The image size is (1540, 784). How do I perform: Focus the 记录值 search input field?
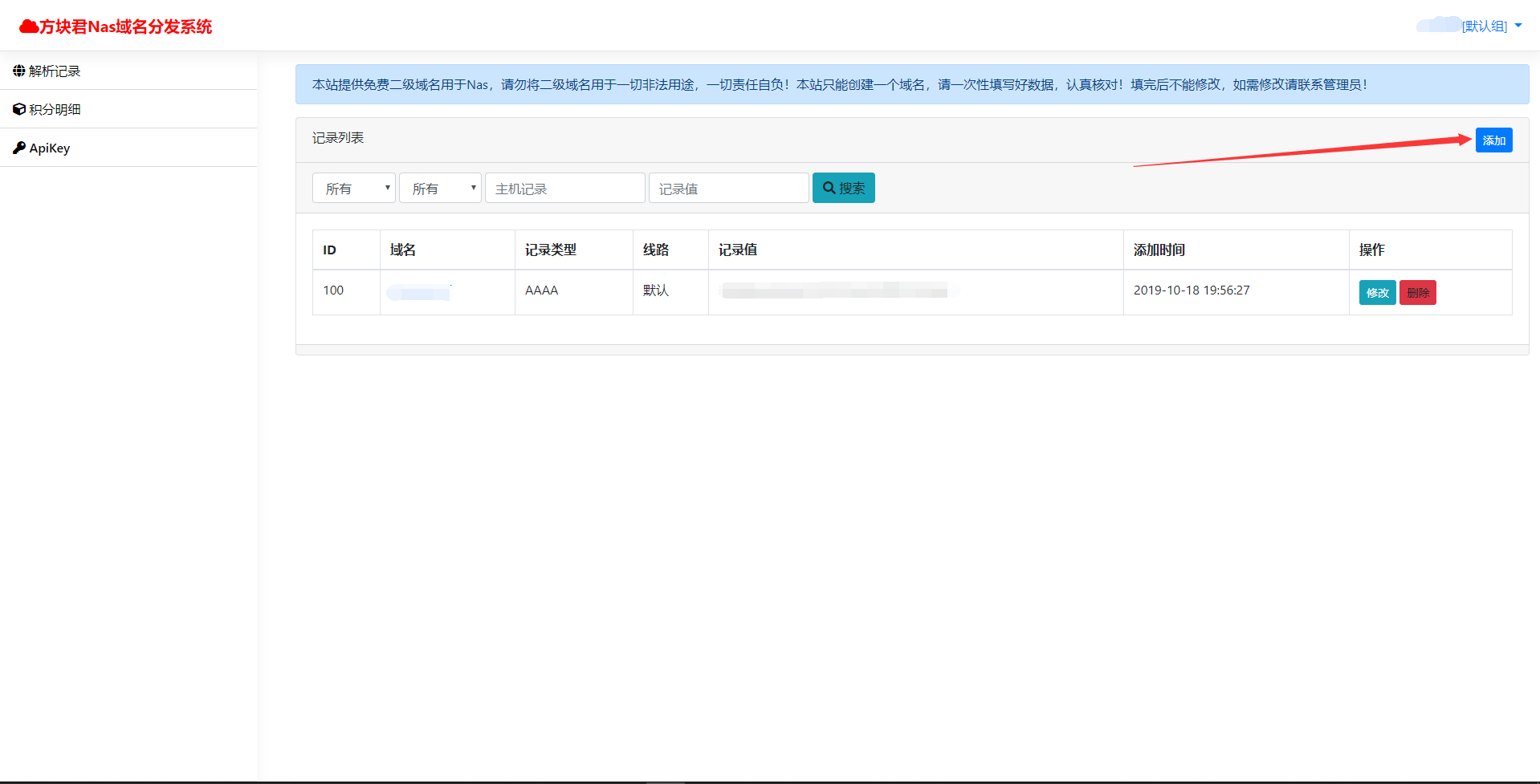[x=728, y=189]
